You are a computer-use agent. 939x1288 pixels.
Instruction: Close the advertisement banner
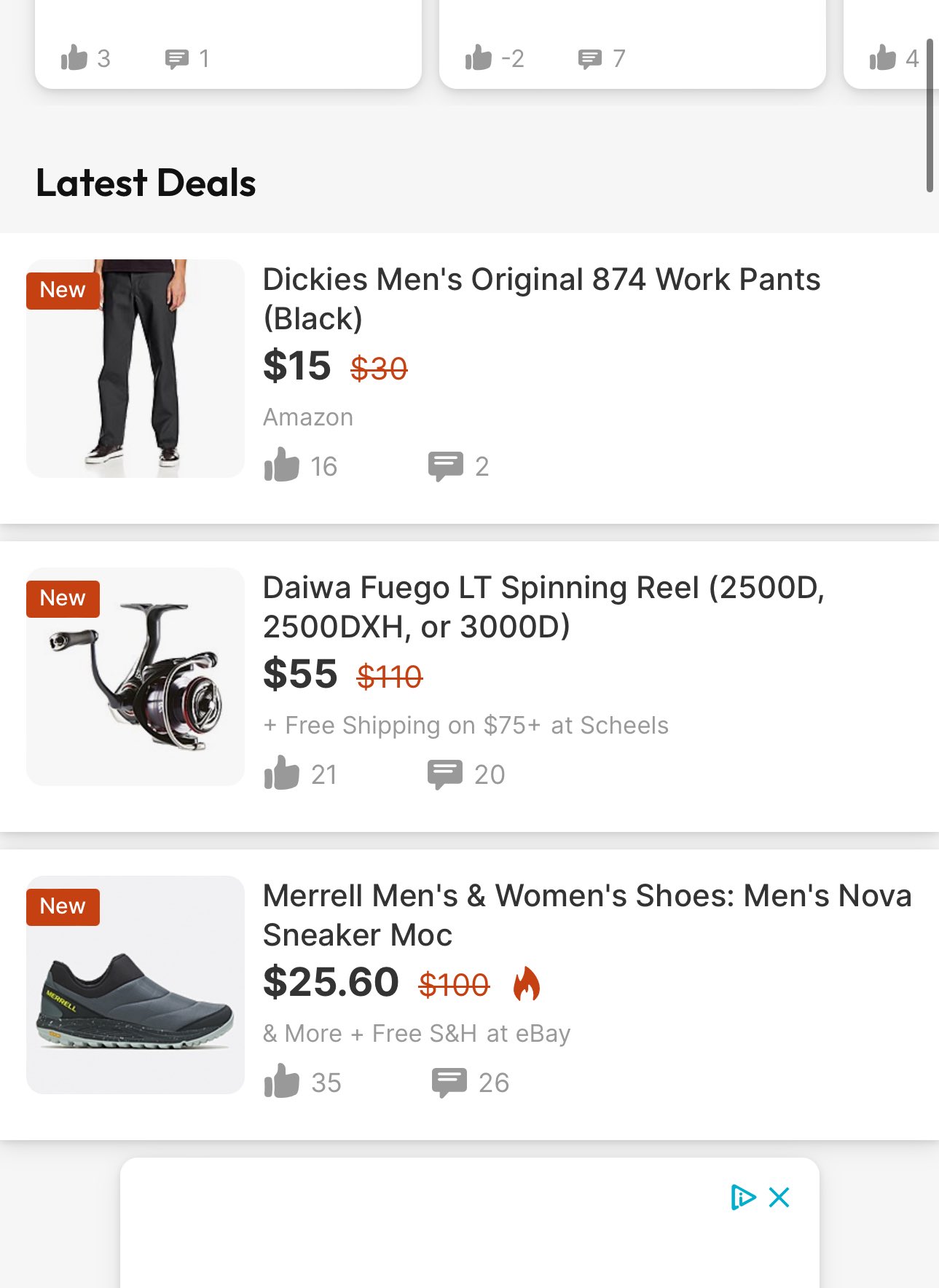click(779, 1197)
